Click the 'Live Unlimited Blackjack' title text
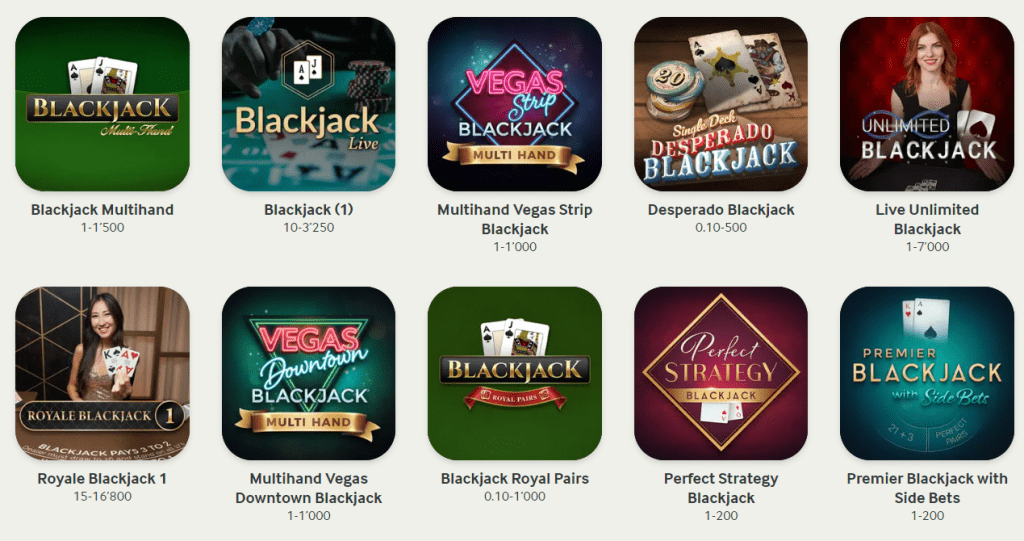This screenshot has width=1024, height=541. tap(927, 220)
